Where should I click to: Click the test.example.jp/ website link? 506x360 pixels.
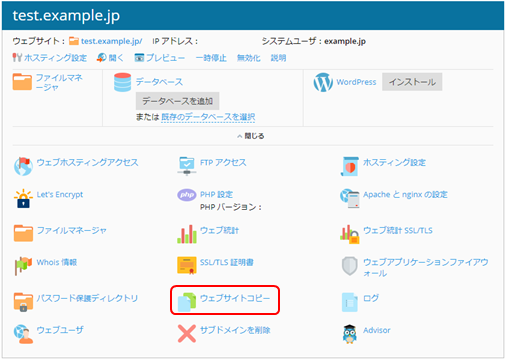coord(112,41)
